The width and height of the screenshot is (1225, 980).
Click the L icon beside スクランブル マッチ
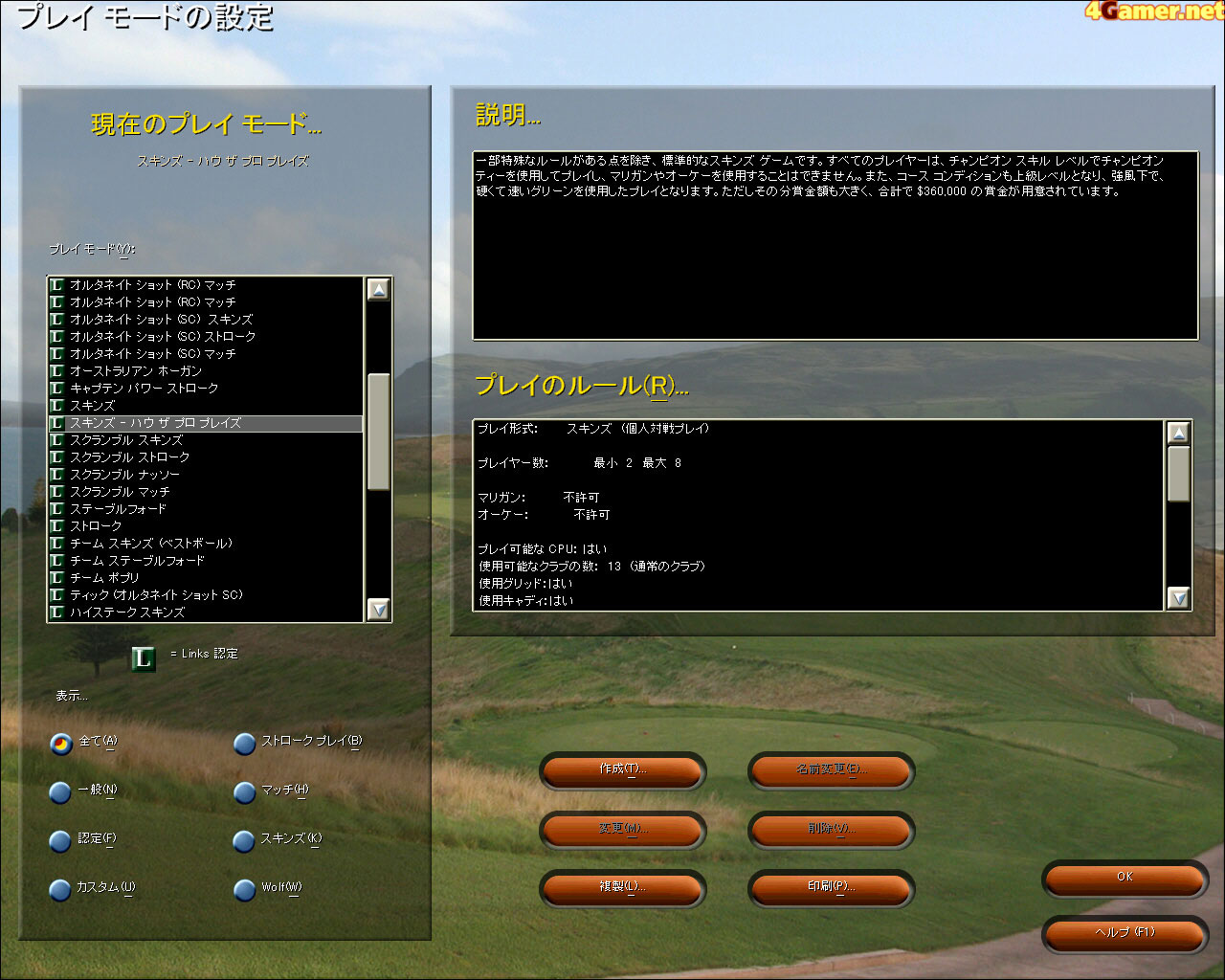[56, 492]
